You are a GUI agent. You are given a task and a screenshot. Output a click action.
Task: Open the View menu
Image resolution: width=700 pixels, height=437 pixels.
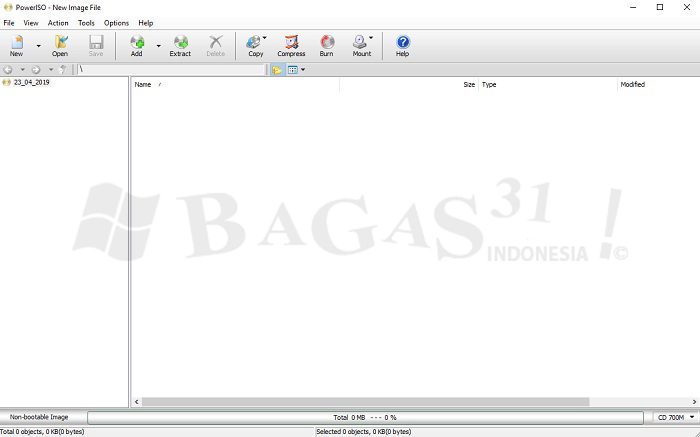coord(31,23)
